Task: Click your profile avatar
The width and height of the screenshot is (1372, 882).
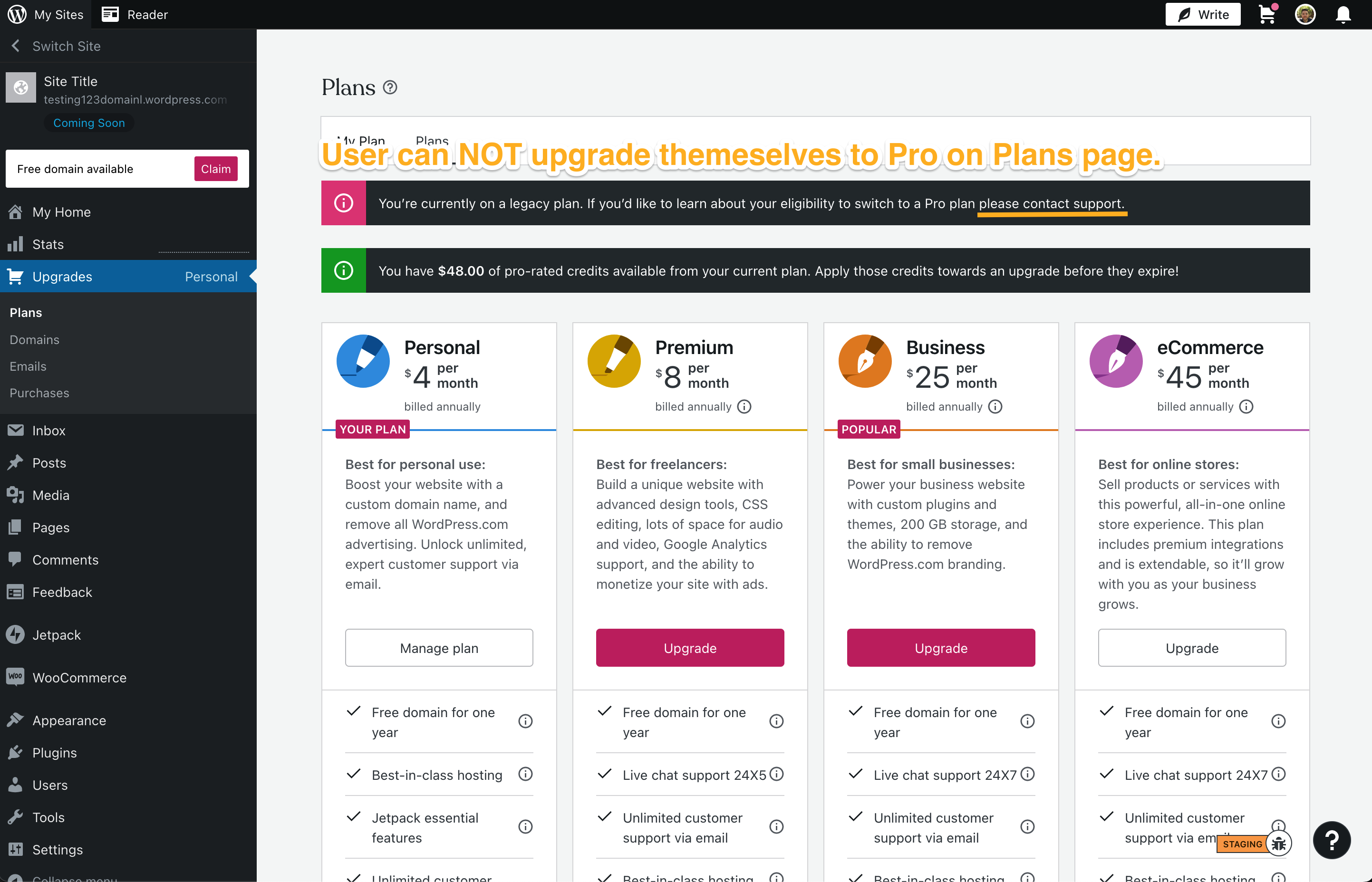Action: [x=1305, y=14]
